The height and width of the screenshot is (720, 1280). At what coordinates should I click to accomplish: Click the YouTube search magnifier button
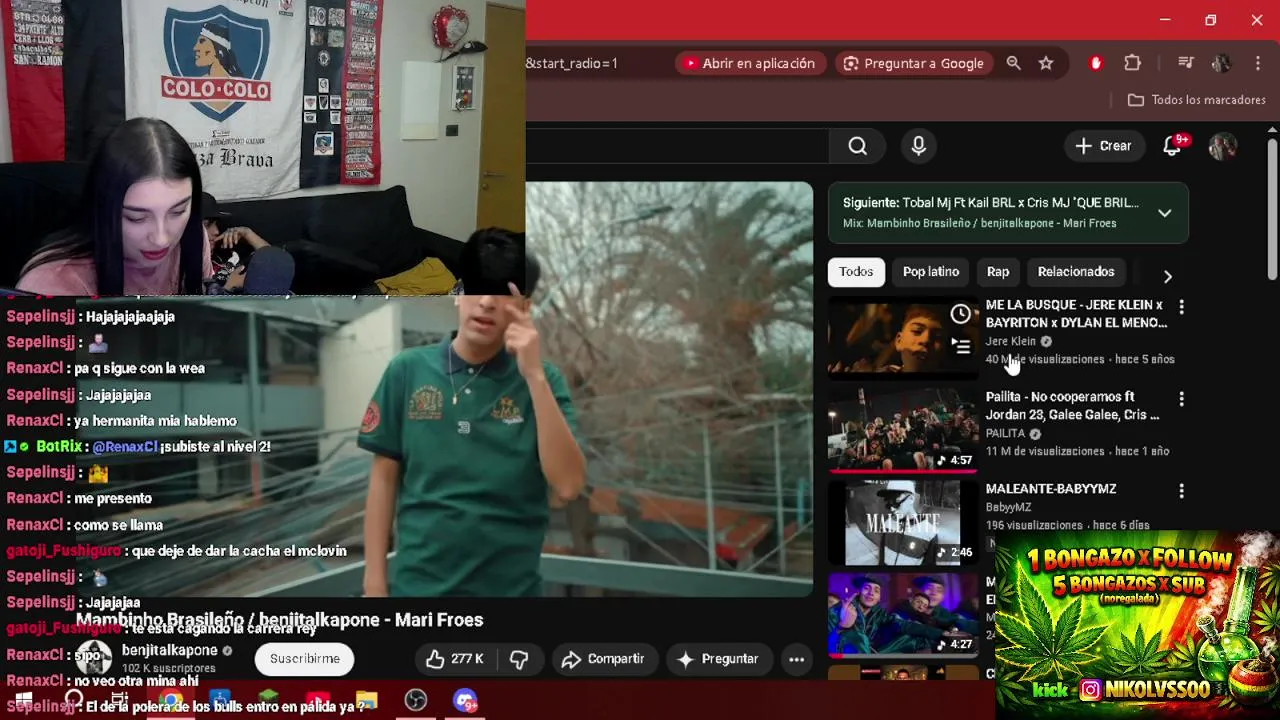pos(857,146)
